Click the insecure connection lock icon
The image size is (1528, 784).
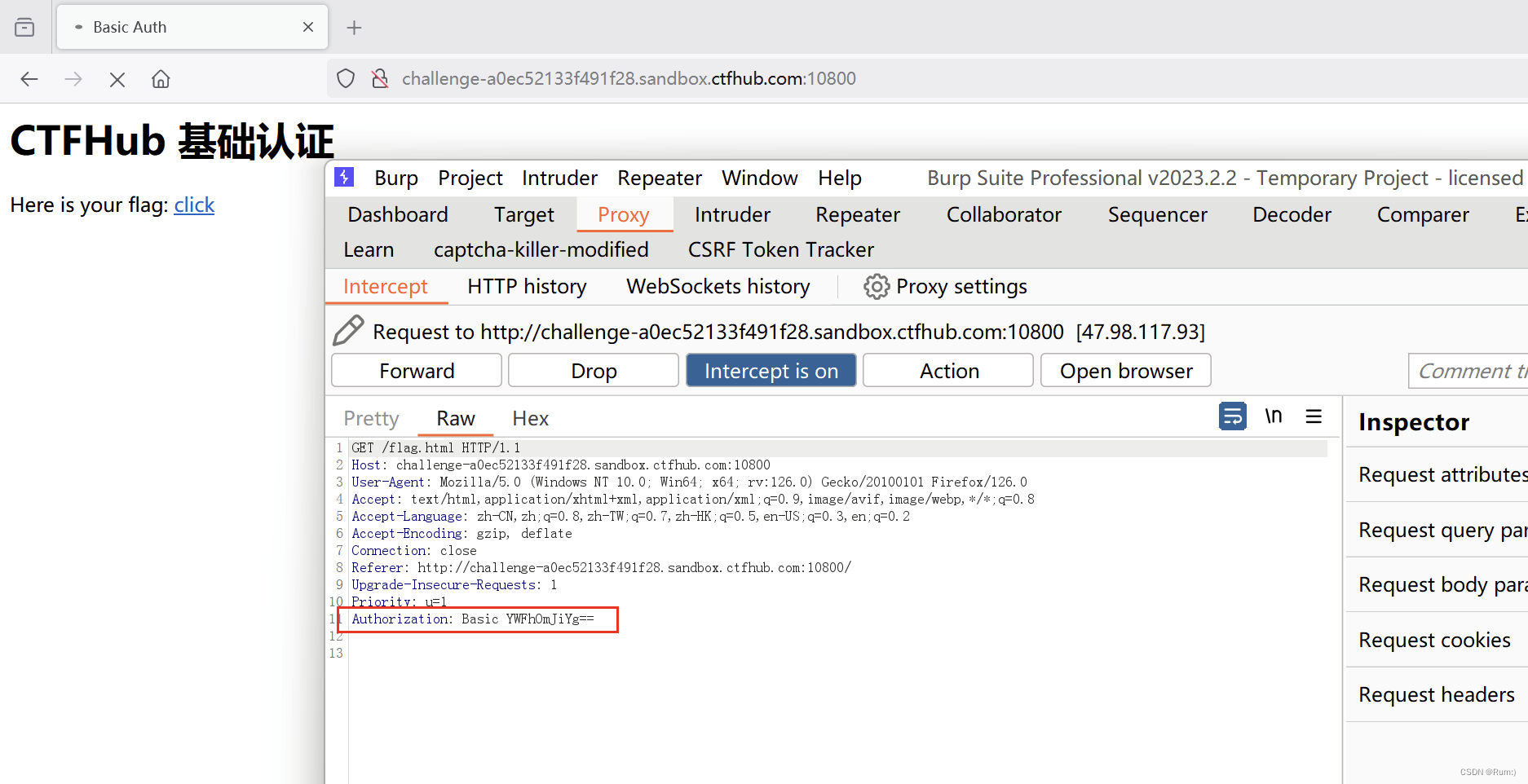(x=379, y=78)
